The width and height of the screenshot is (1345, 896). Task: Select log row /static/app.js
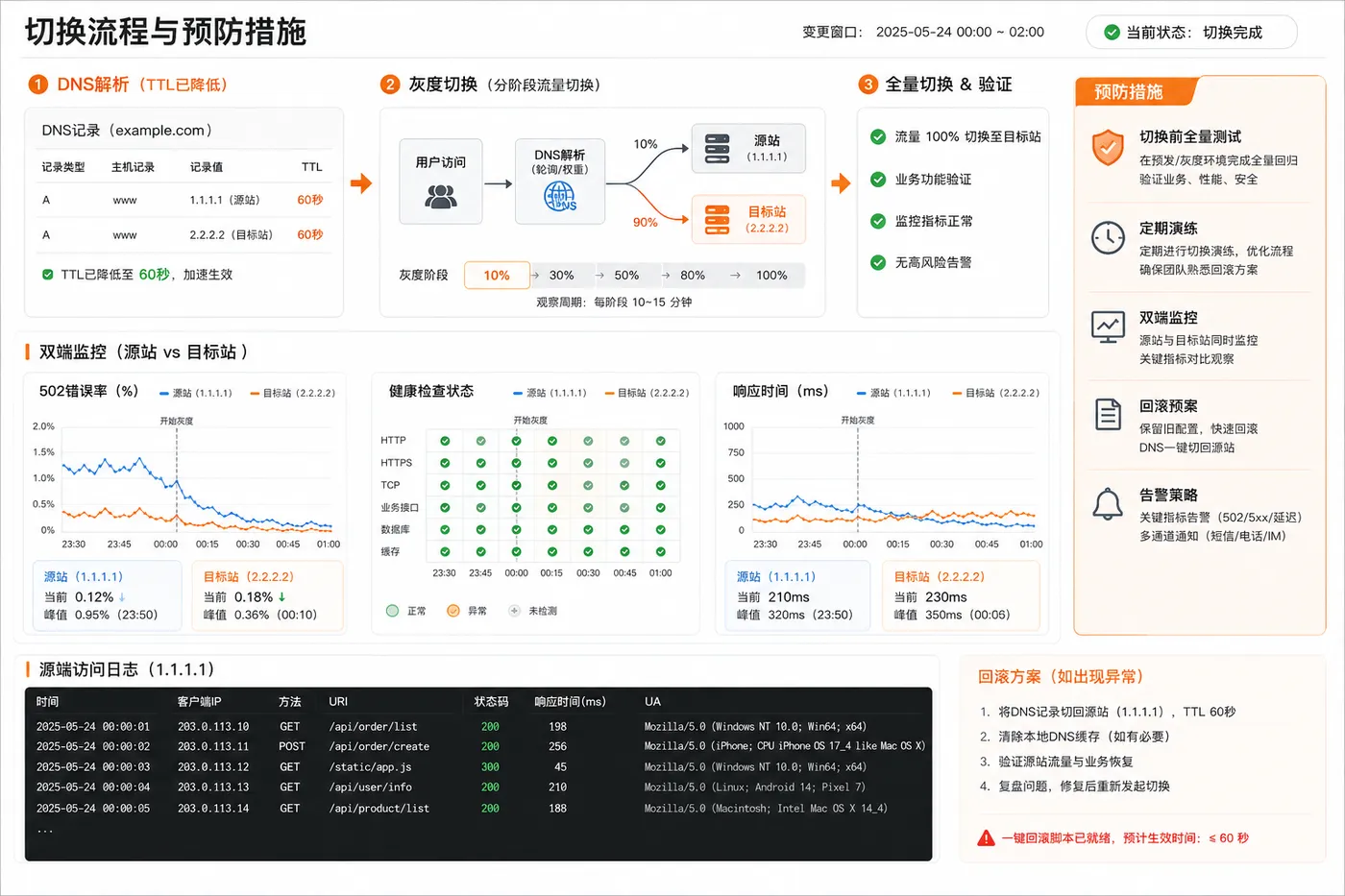tap(478, 767)
